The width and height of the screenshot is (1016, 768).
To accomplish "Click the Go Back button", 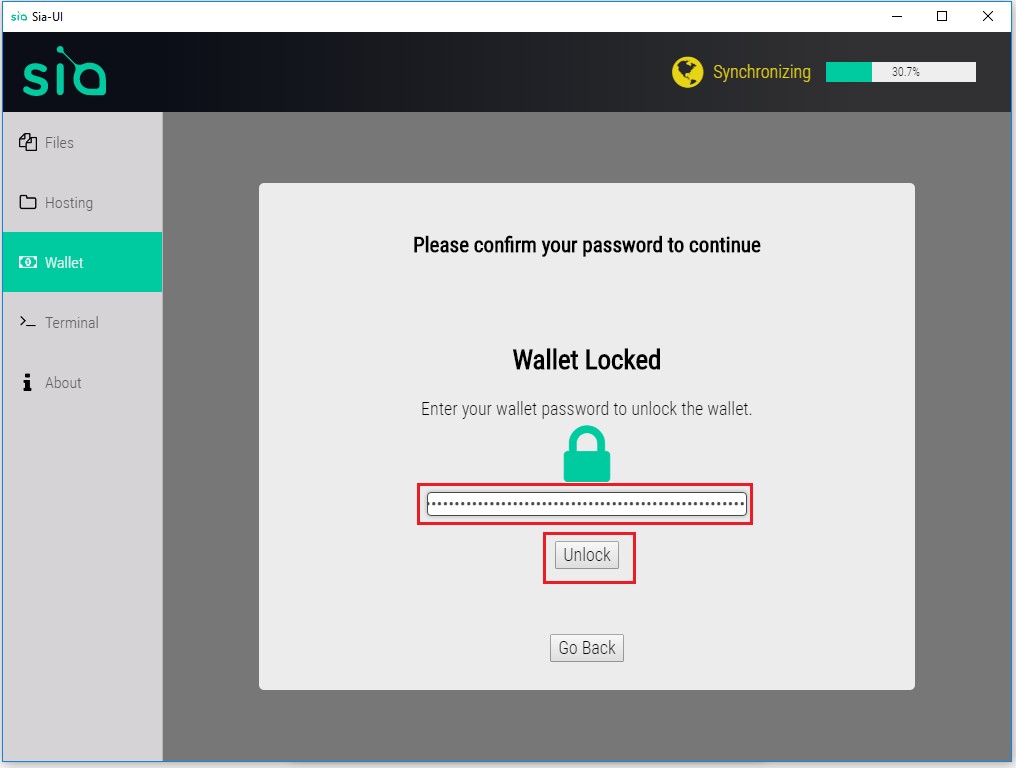I will click(587, 648).
